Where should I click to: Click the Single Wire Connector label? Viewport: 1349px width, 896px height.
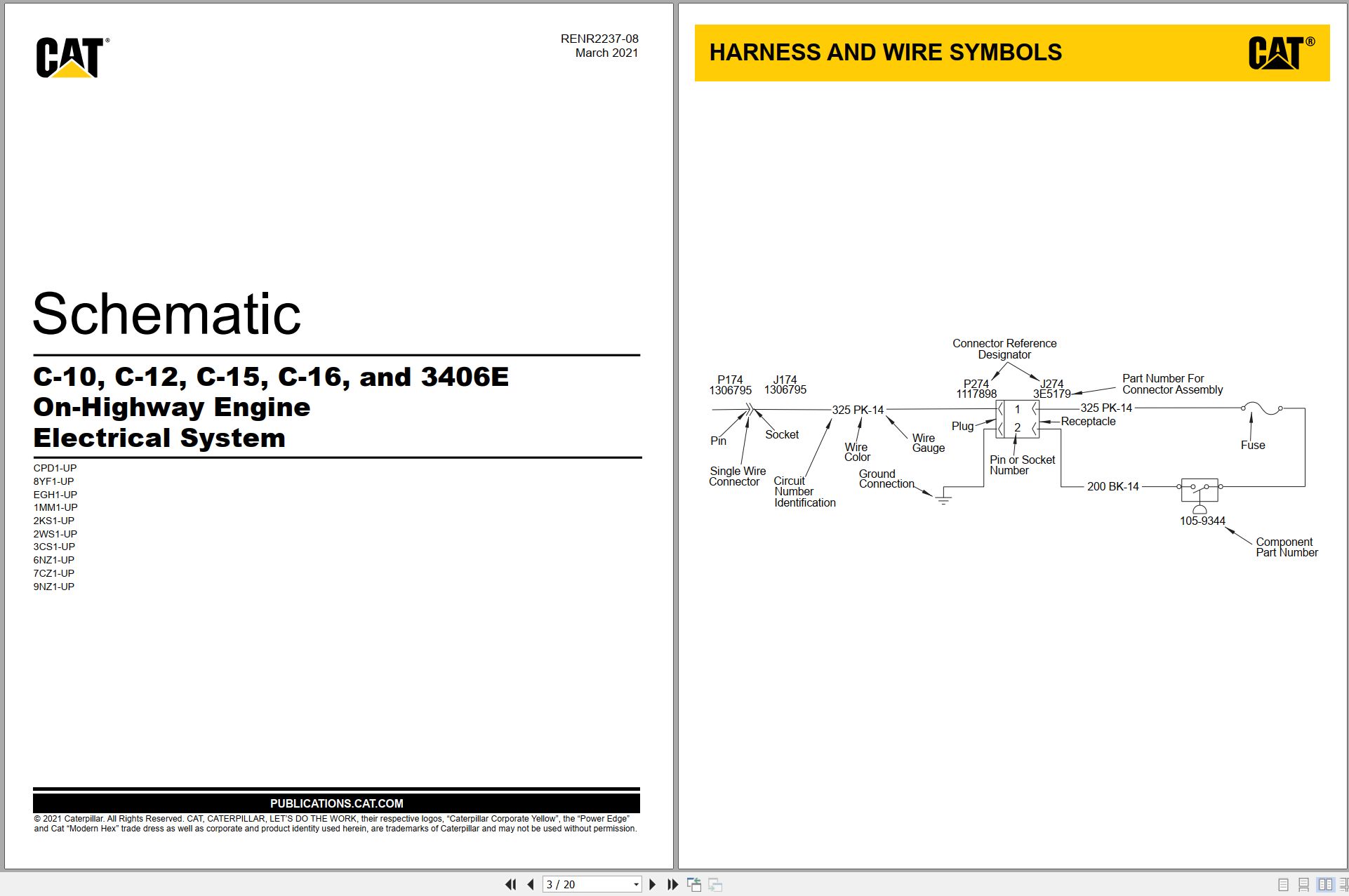[x=737, y=476]
